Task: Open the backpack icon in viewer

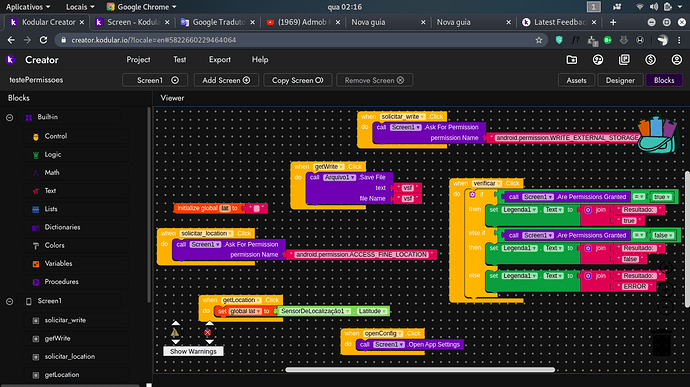Action: tap(658, 135)
